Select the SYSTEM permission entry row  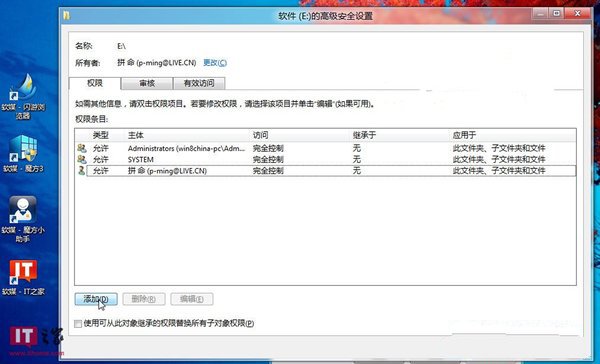[326, 159]
